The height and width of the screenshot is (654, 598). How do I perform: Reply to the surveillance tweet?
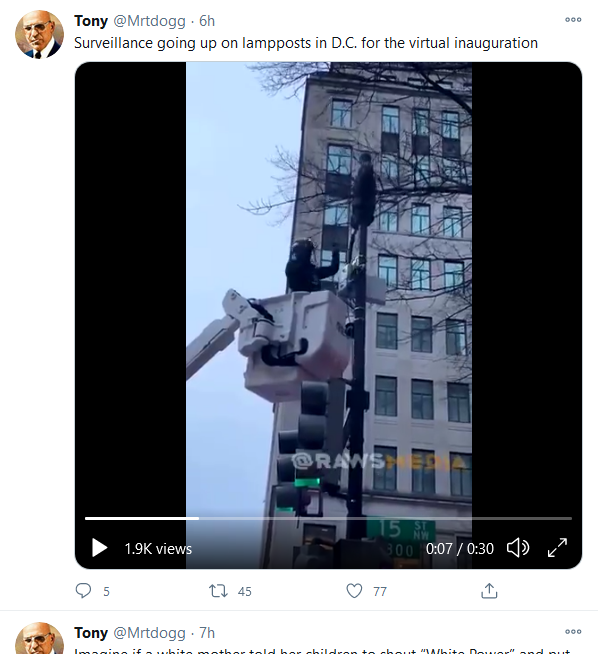click(x=83, y=591)
